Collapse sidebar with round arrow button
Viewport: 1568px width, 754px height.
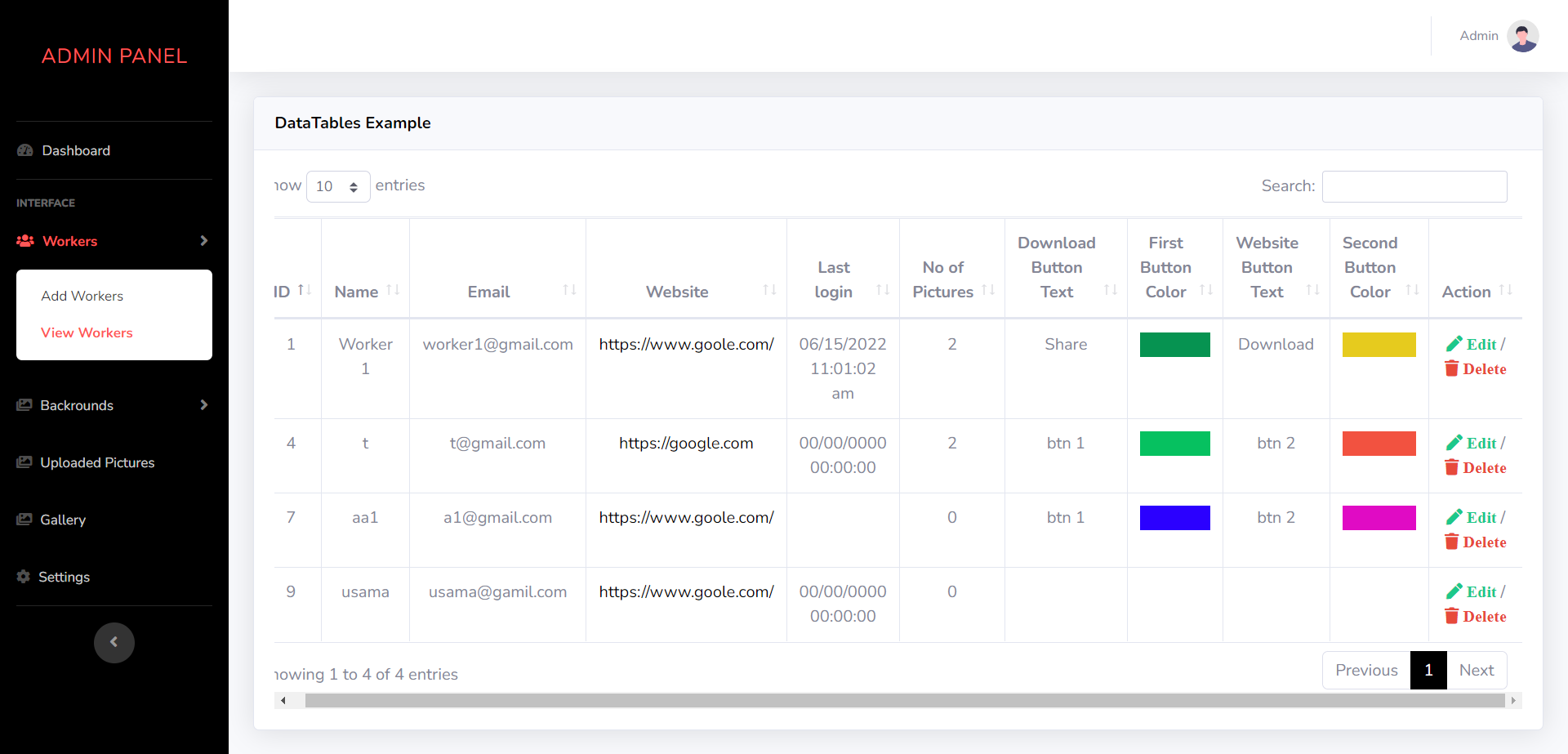tap(114, 642)
